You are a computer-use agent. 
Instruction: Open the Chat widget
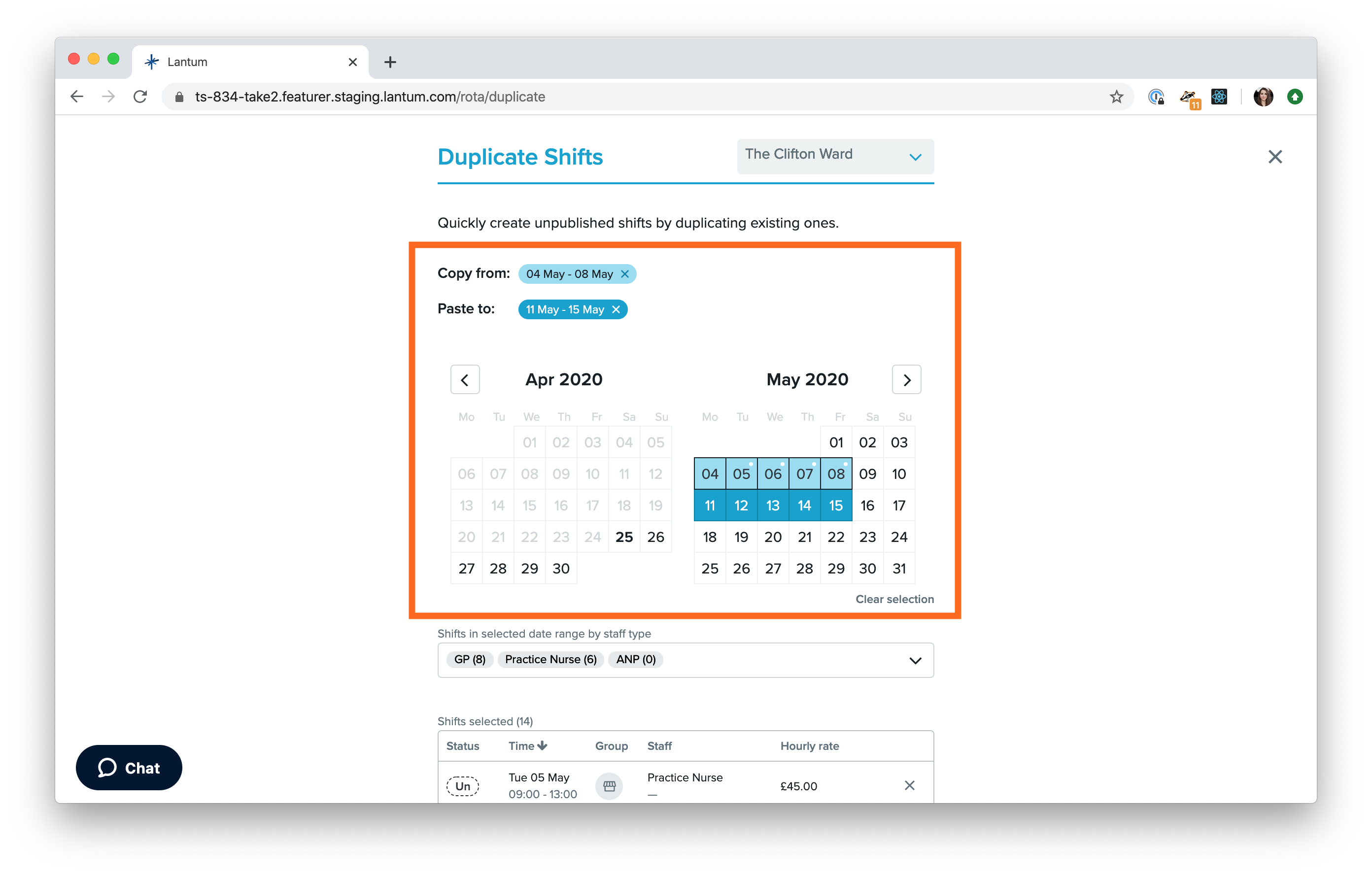(129, 767)
